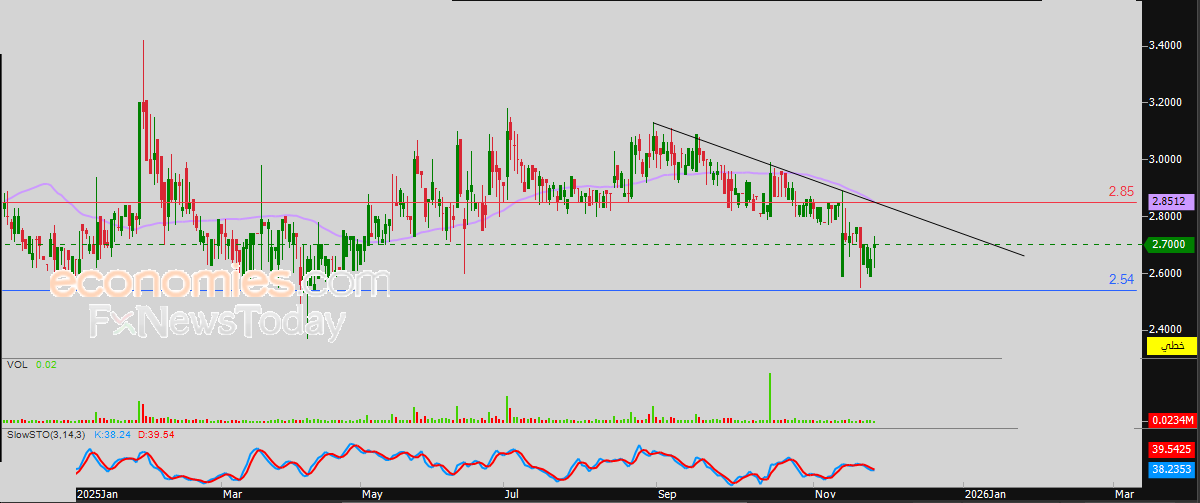Viewport: 1200px width, 503px height.
Task: Select the red 39.5425 stochastic D tag
Action: 1171,450
